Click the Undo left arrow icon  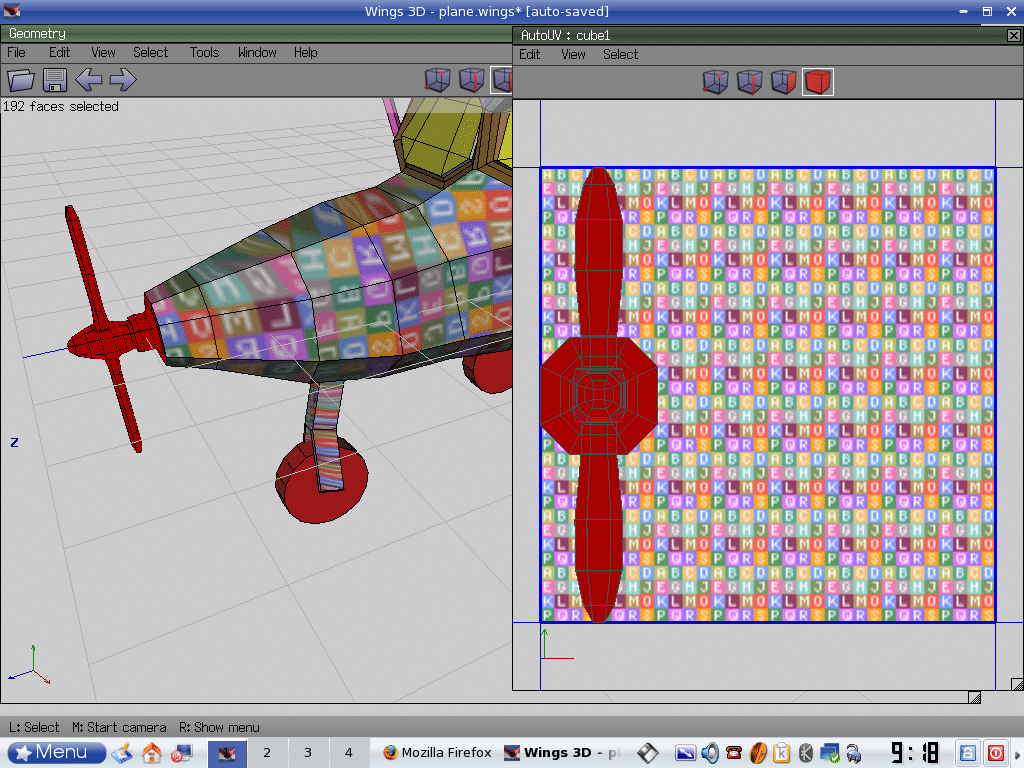click(89, 80)
